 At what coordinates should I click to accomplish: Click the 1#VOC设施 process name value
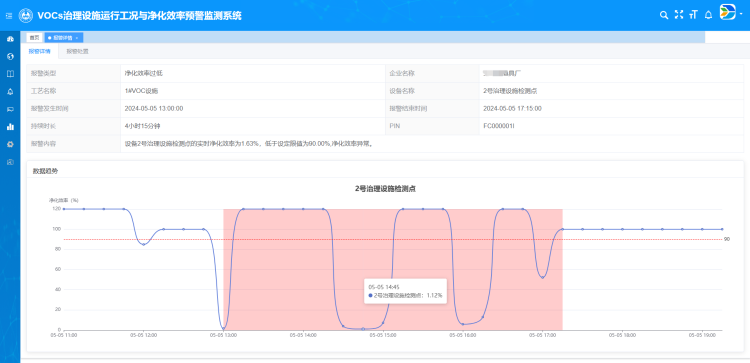[x=141, y=91]
